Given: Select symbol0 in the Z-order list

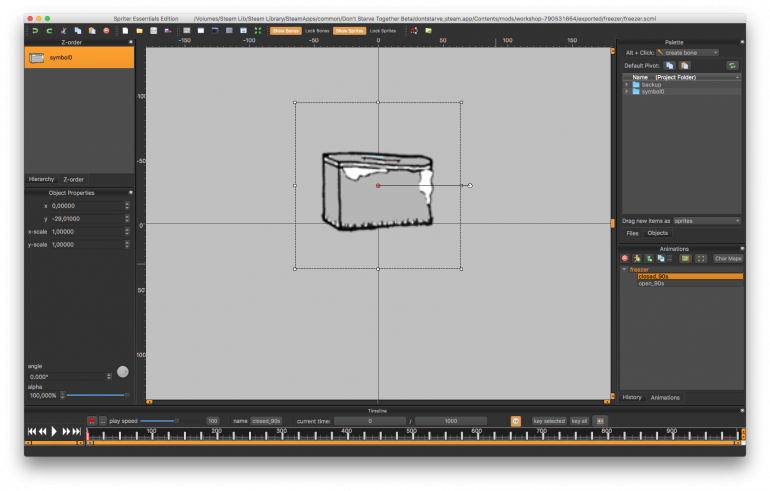Looking at the screenshot, I should click(79, 57).
